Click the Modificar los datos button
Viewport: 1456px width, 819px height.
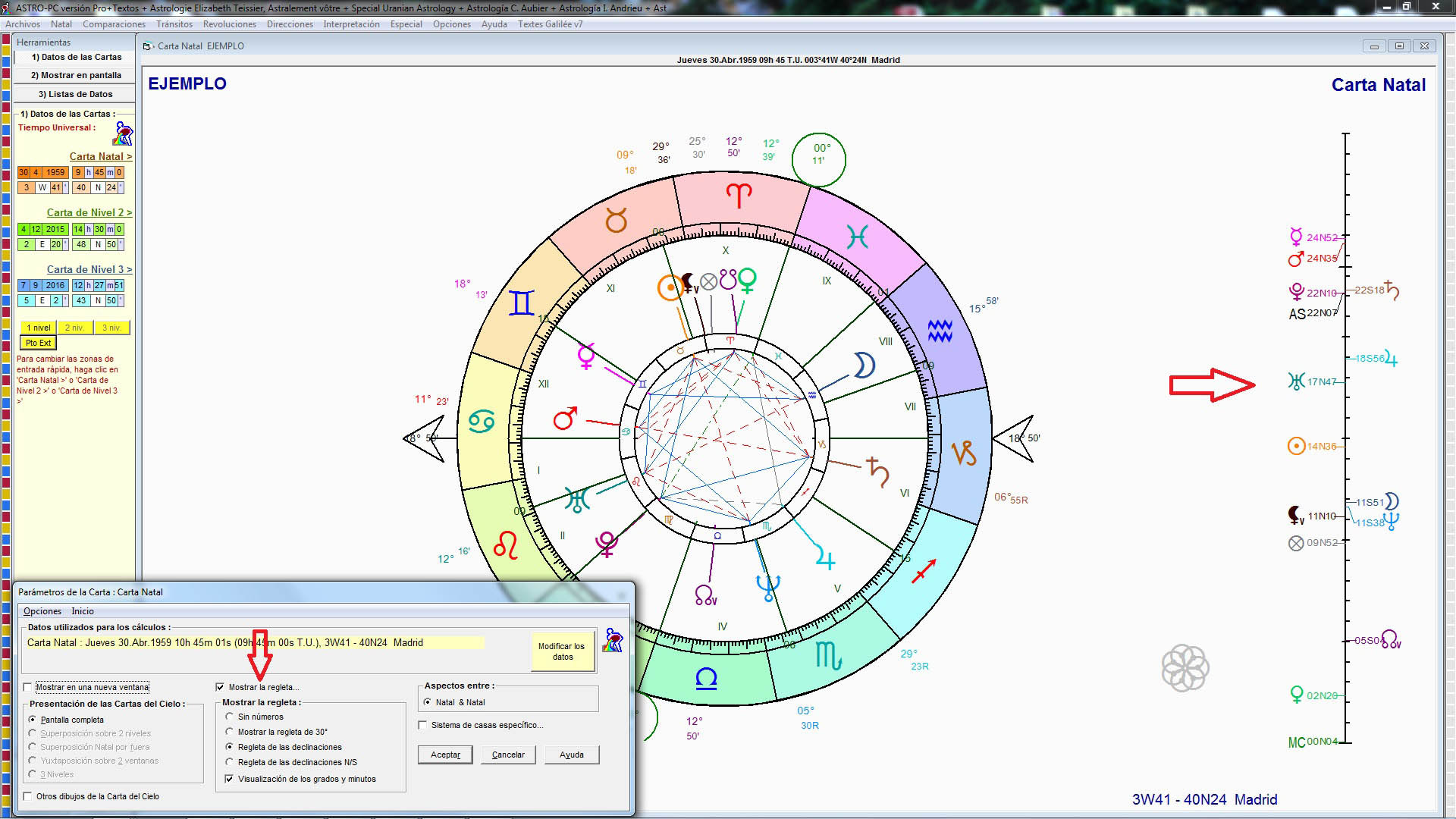(561, 651)
